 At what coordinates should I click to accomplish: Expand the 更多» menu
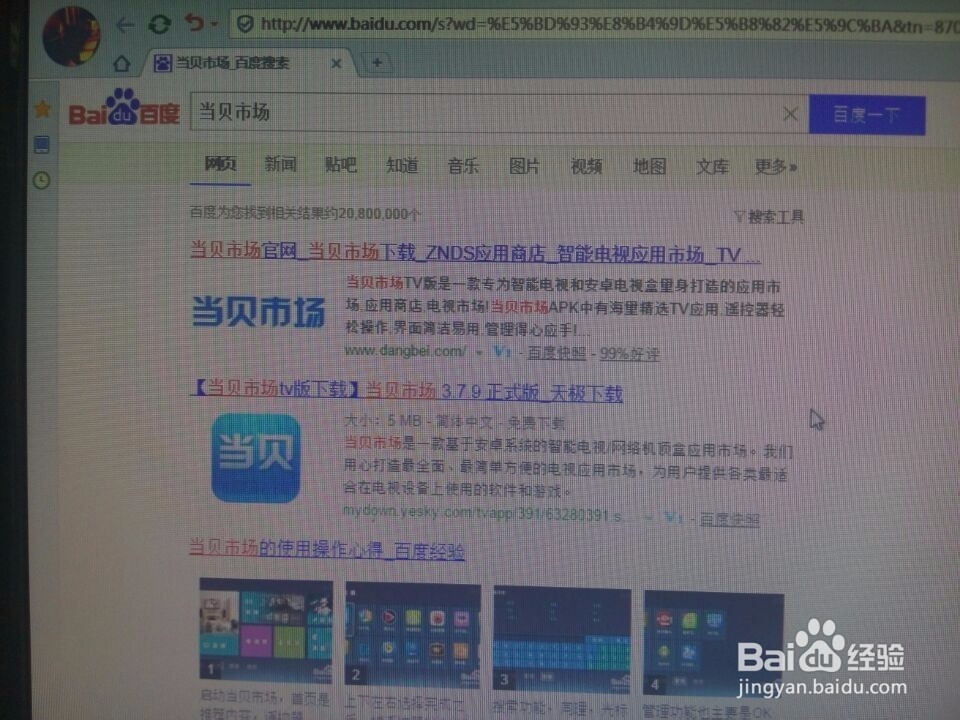pyautogui.click(x=775, y=167)
